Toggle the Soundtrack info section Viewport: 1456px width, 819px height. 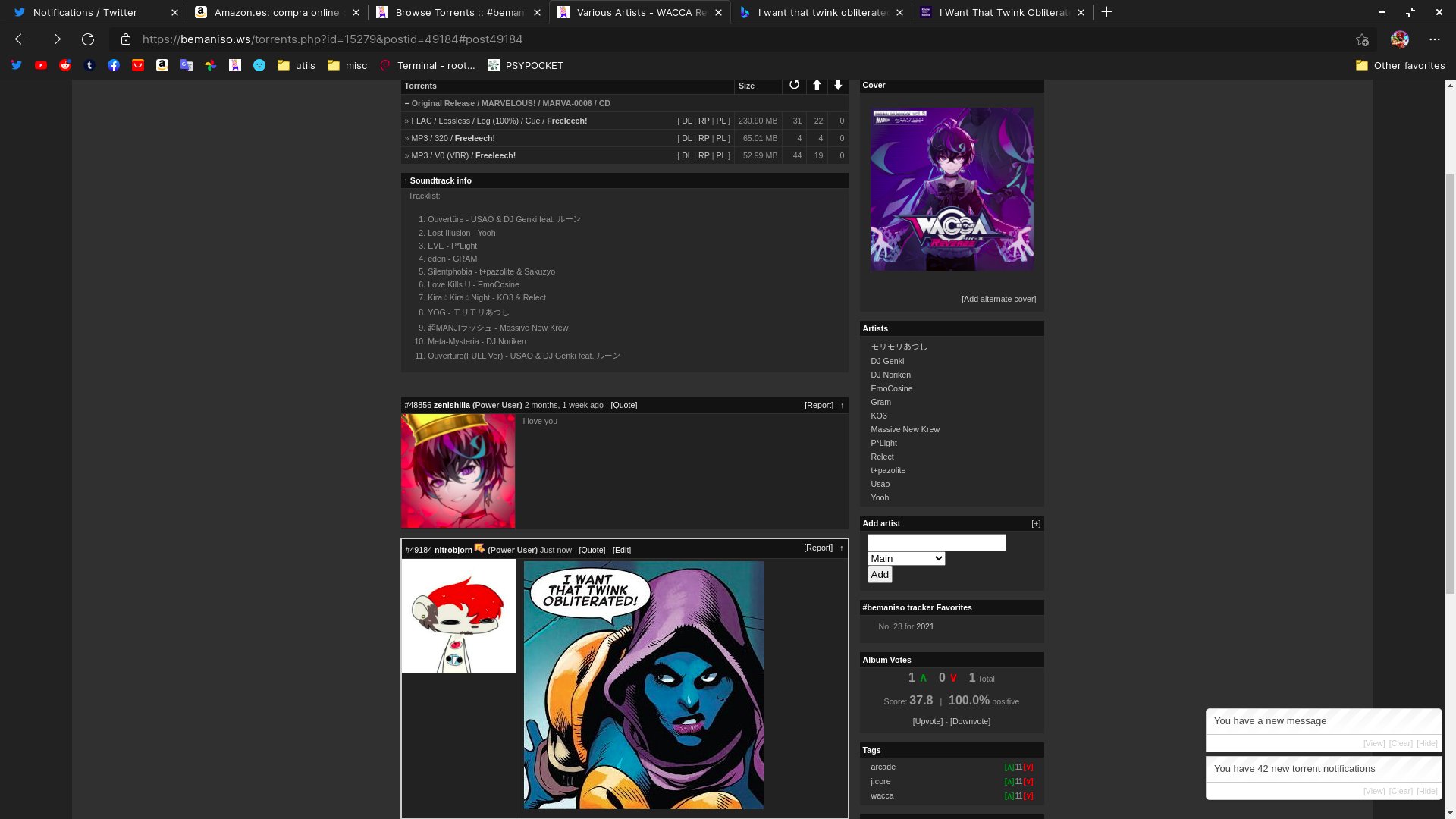click(x=440, y=180)
